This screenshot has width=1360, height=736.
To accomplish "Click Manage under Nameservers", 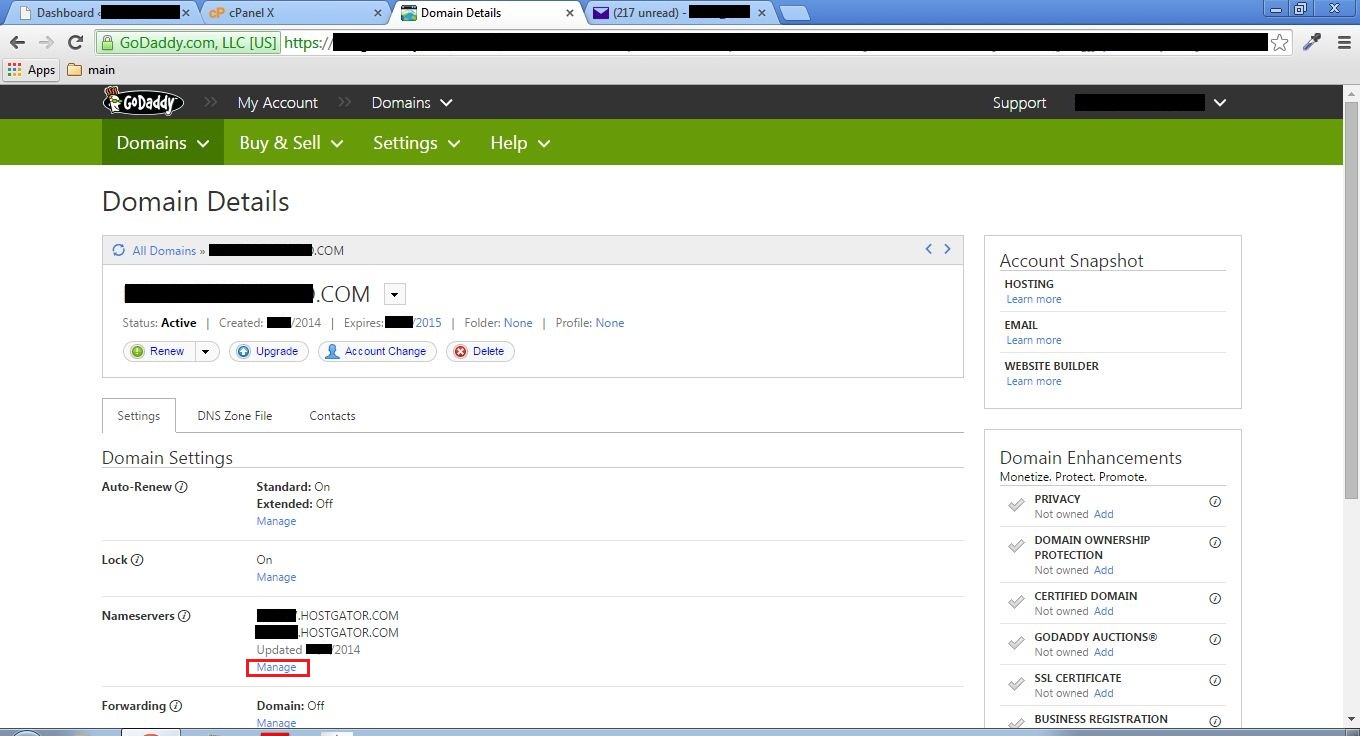I will tap(276, 667).
